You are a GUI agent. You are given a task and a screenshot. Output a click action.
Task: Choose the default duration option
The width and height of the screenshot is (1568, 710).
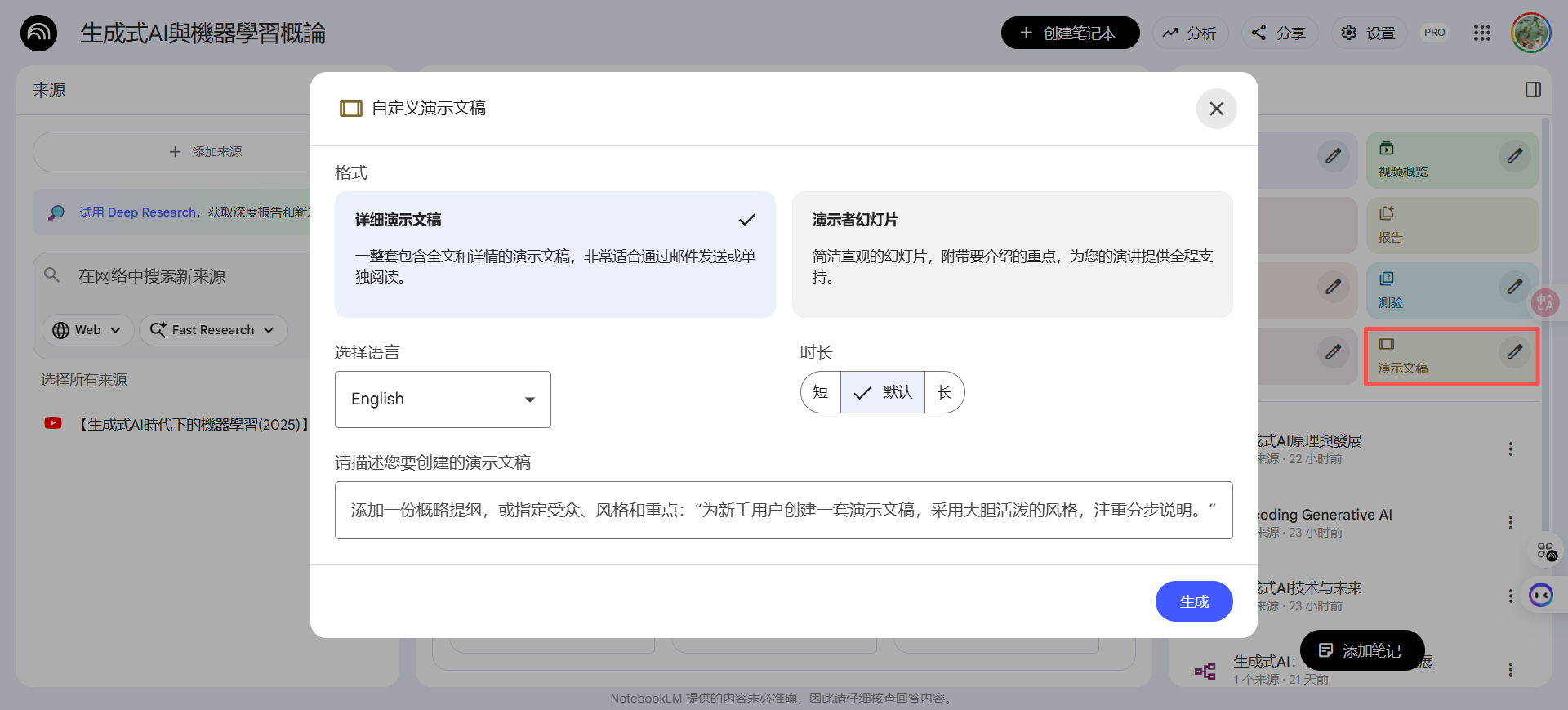click(883, 392)
